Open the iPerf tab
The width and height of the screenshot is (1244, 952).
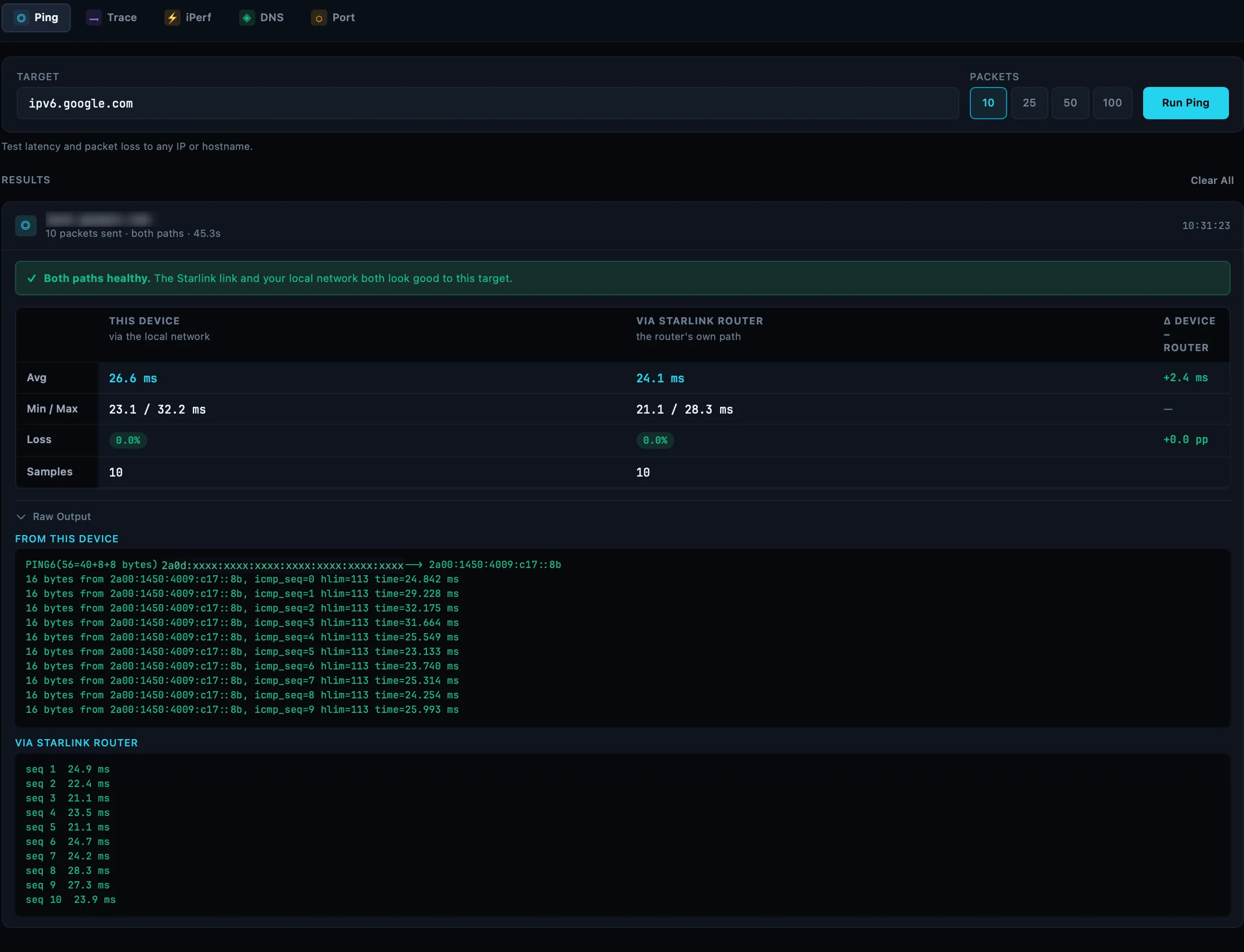[x=188, y=18]
